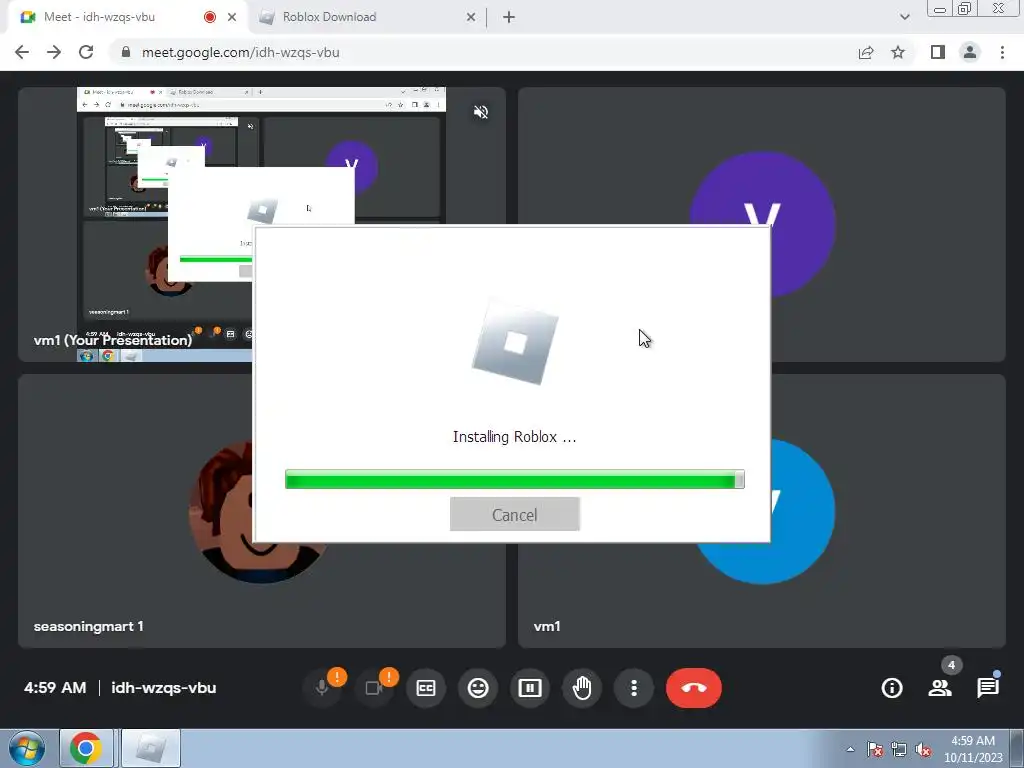Viewport: 1024px width, 768px height.
Task: Click the participant count badge 4
Action: (x=952, y=665)
